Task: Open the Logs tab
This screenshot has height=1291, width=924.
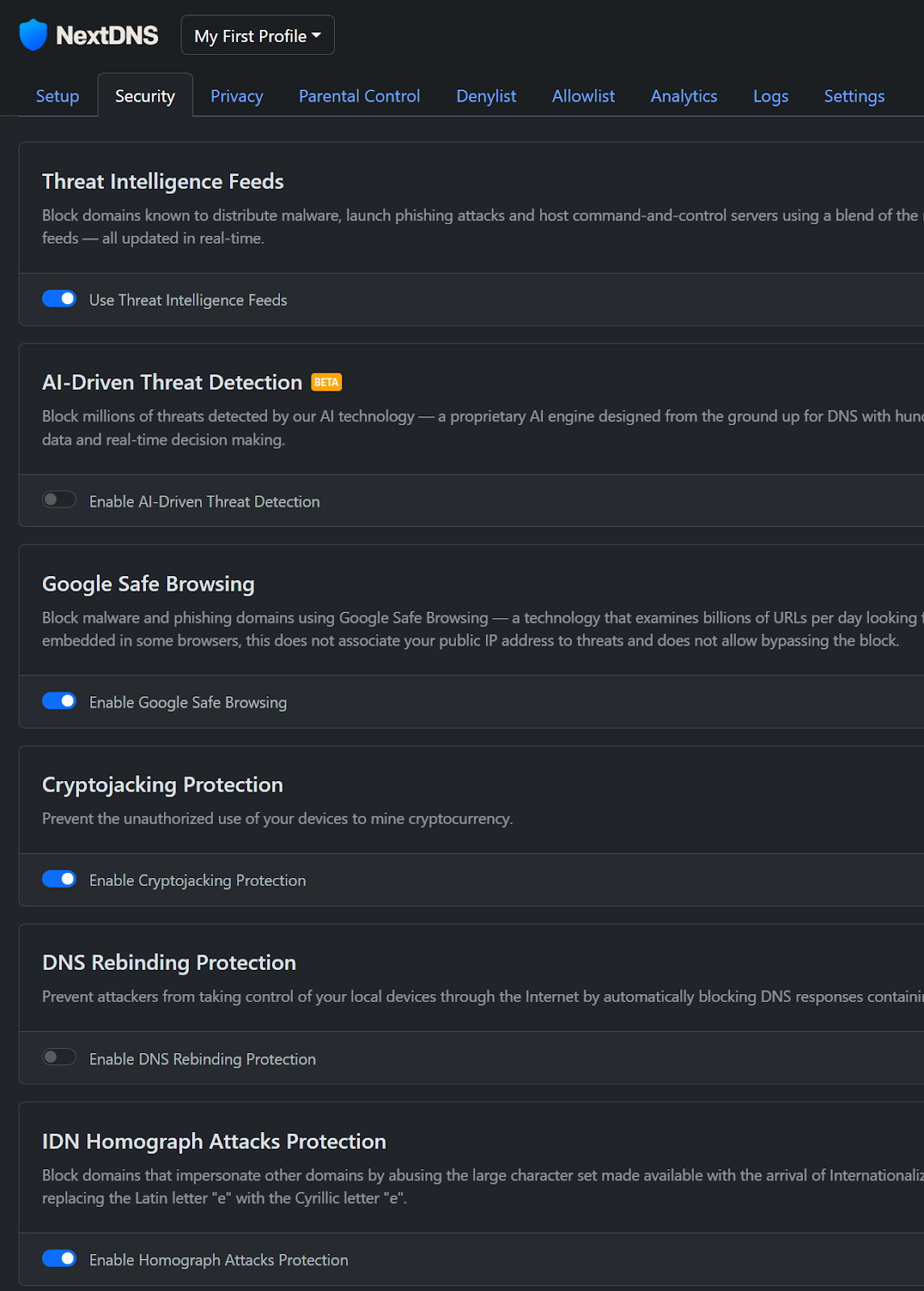Action: [x=770, y=95]
